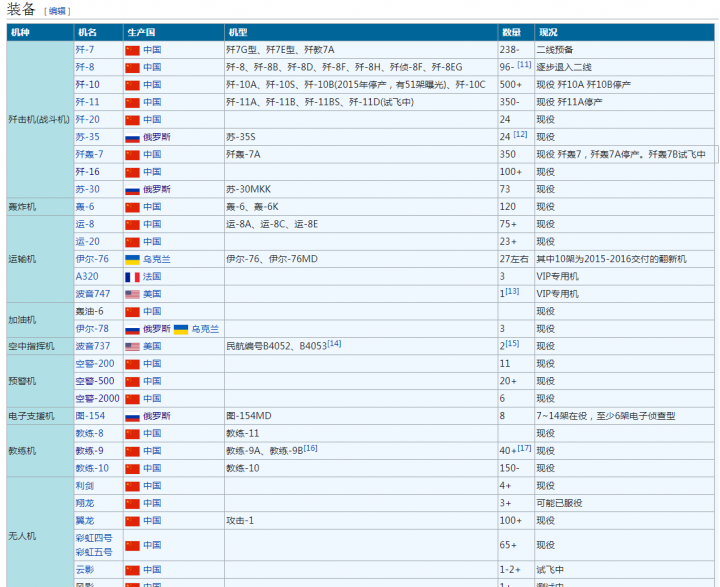
Task: Click the Russian flag in 图-154 row
Action: [x=132, y=417]
